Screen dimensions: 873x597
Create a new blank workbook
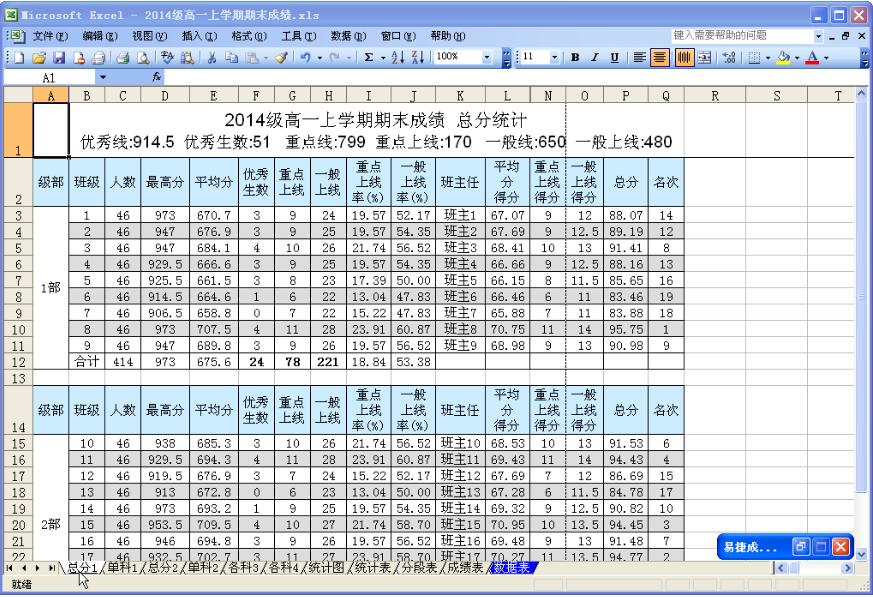[x=19, y=57]
